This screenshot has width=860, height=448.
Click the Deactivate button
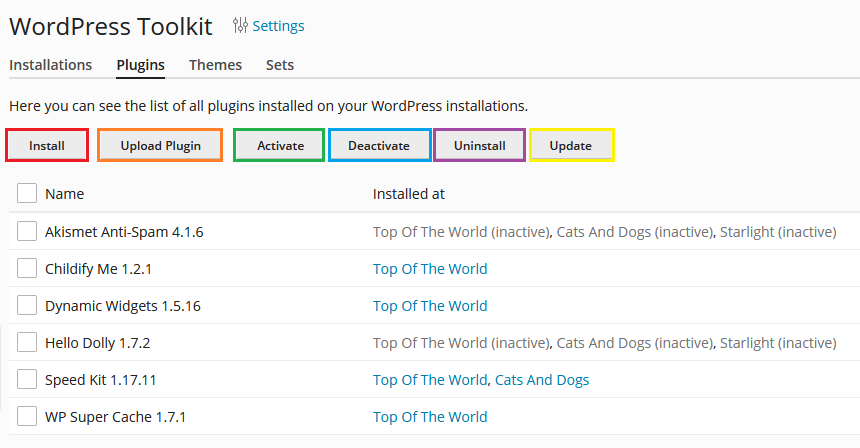379,145
